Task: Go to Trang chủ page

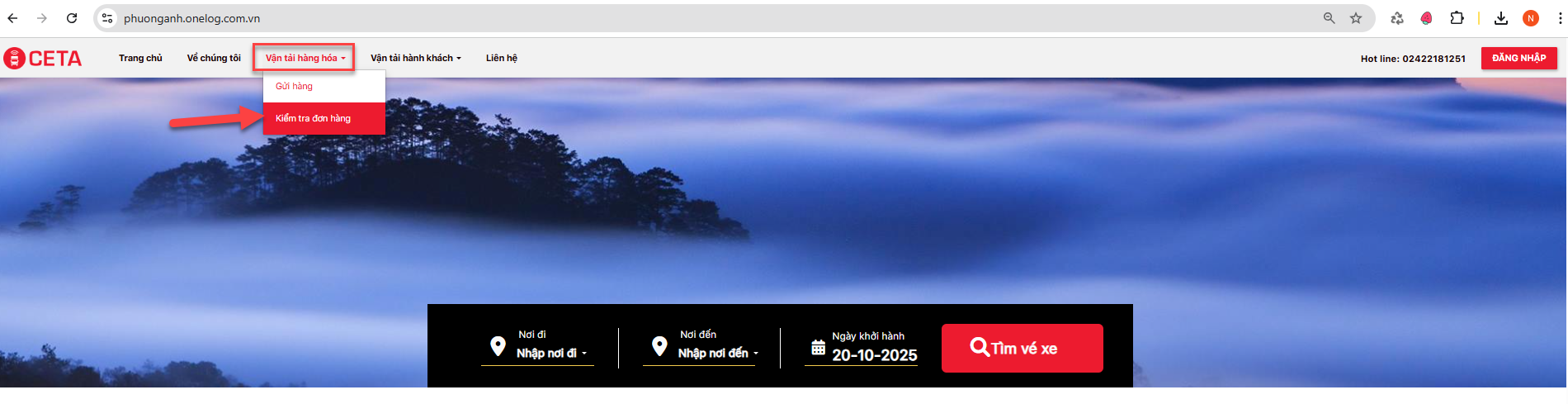Action: [x=140, y=58]
